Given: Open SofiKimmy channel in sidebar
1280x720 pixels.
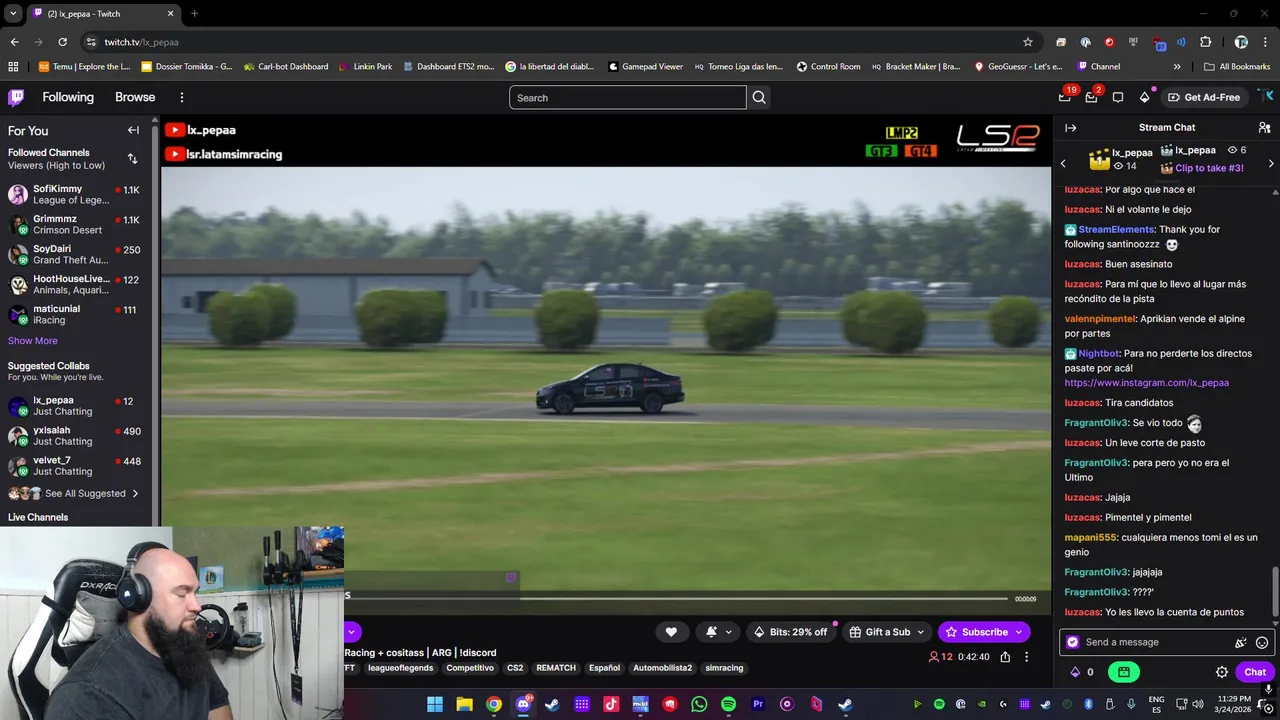Looking at the screenshot, I should [x=77, y=195].
